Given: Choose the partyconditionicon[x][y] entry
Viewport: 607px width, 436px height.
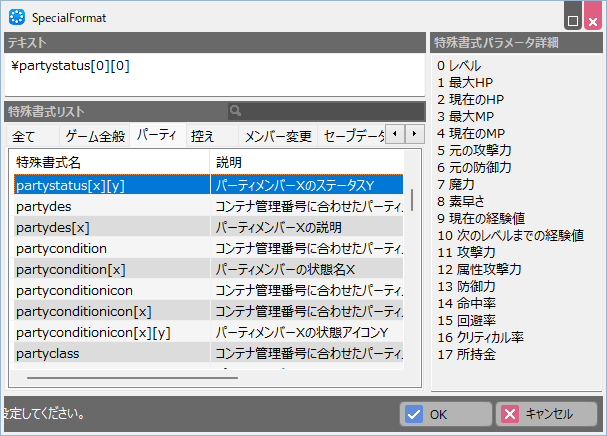Looking at the screenshot, I should [x=110, y=332].
